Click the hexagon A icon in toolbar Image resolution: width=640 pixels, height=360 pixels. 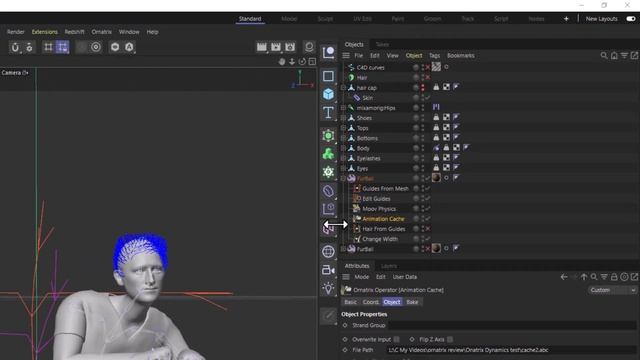click(129, 47)
